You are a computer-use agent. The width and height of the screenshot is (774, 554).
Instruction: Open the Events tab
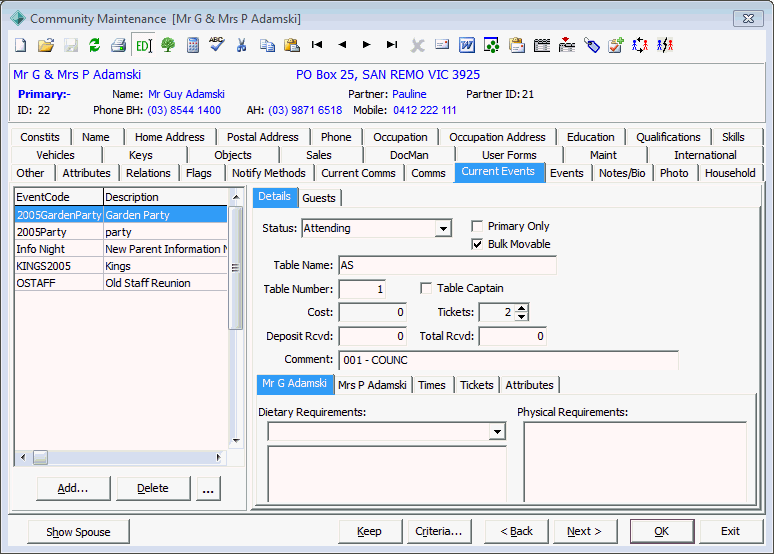pos(567,173)
